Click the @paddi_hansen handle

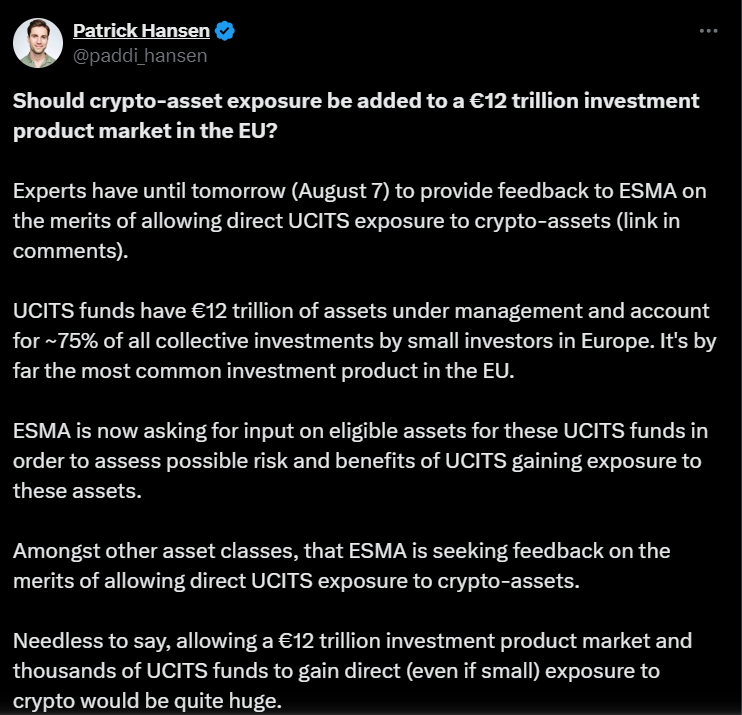click(x=140, y=56)
